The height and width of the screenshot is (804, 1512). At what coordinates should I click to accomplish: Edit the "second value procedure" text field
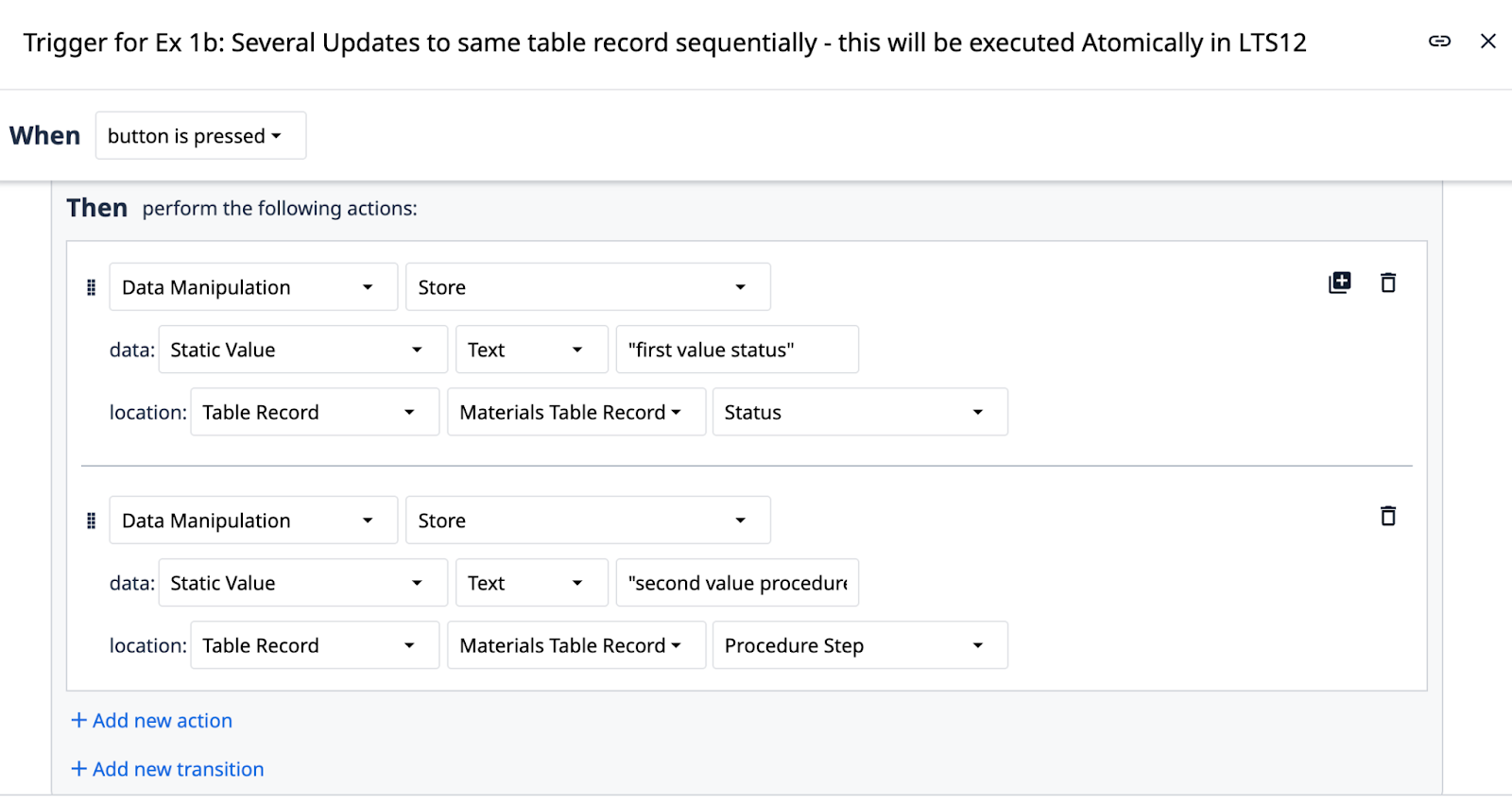tap(737, 583)
